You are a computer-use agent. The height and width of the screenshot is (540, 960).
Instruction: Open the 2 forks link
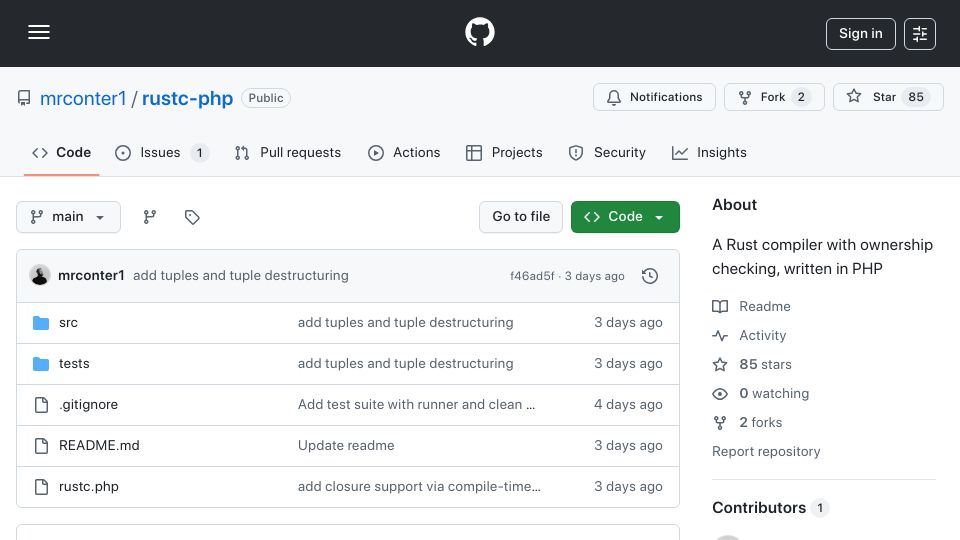pos(760,422)
